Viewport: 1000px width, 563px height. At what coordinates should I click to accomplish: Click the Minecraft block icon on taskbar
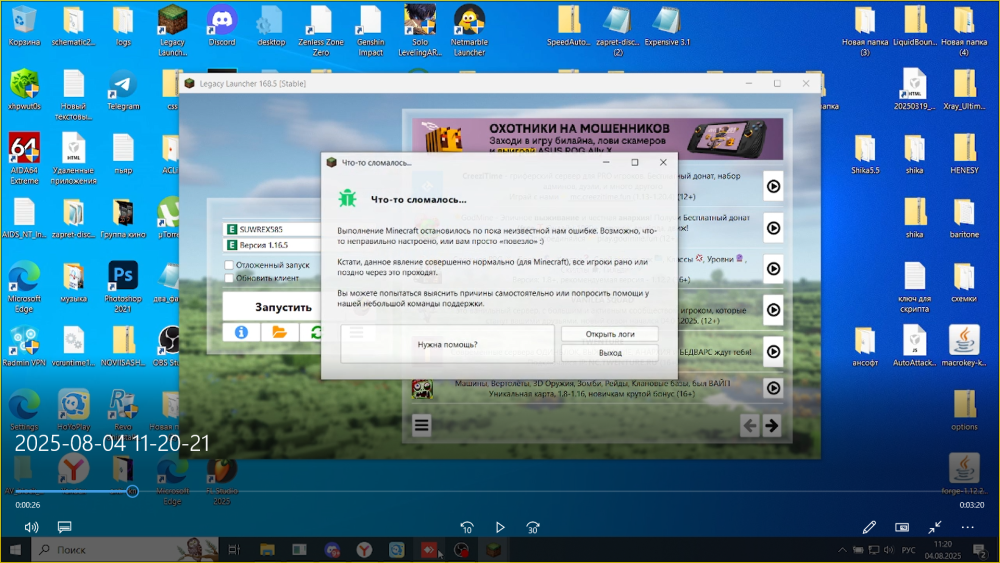click(494, 550)
